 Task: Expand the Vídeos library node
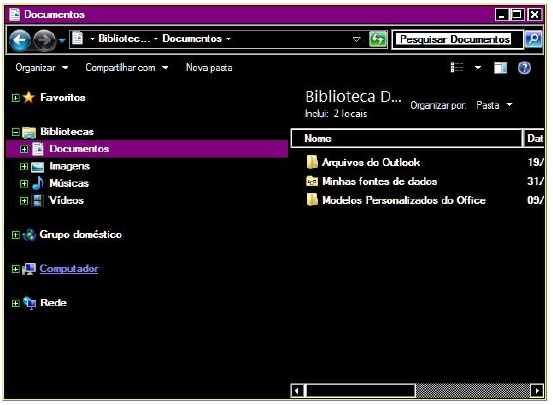pyautogui.click(x=24, y=201)
